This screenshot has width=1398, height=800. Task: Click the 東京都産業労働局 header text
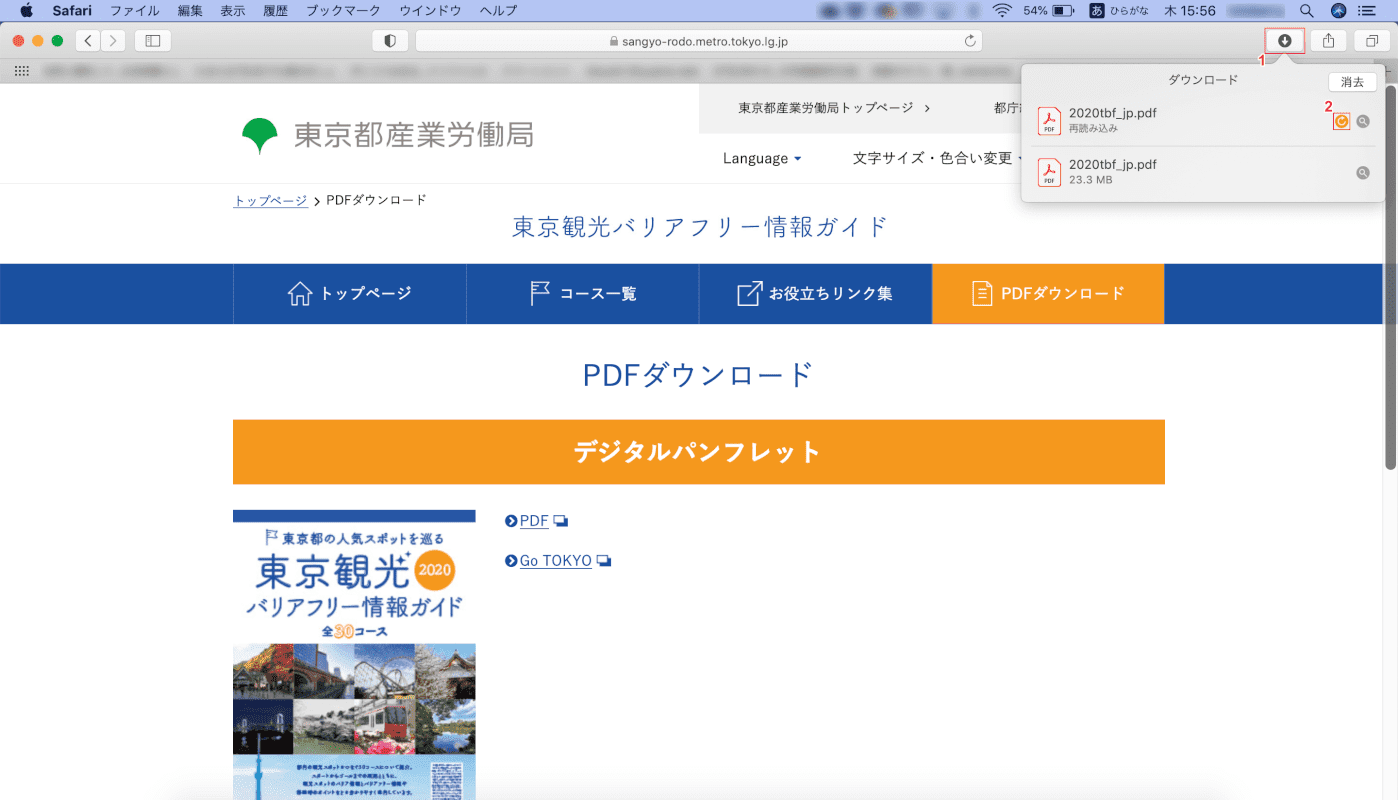tap(413, 135)
